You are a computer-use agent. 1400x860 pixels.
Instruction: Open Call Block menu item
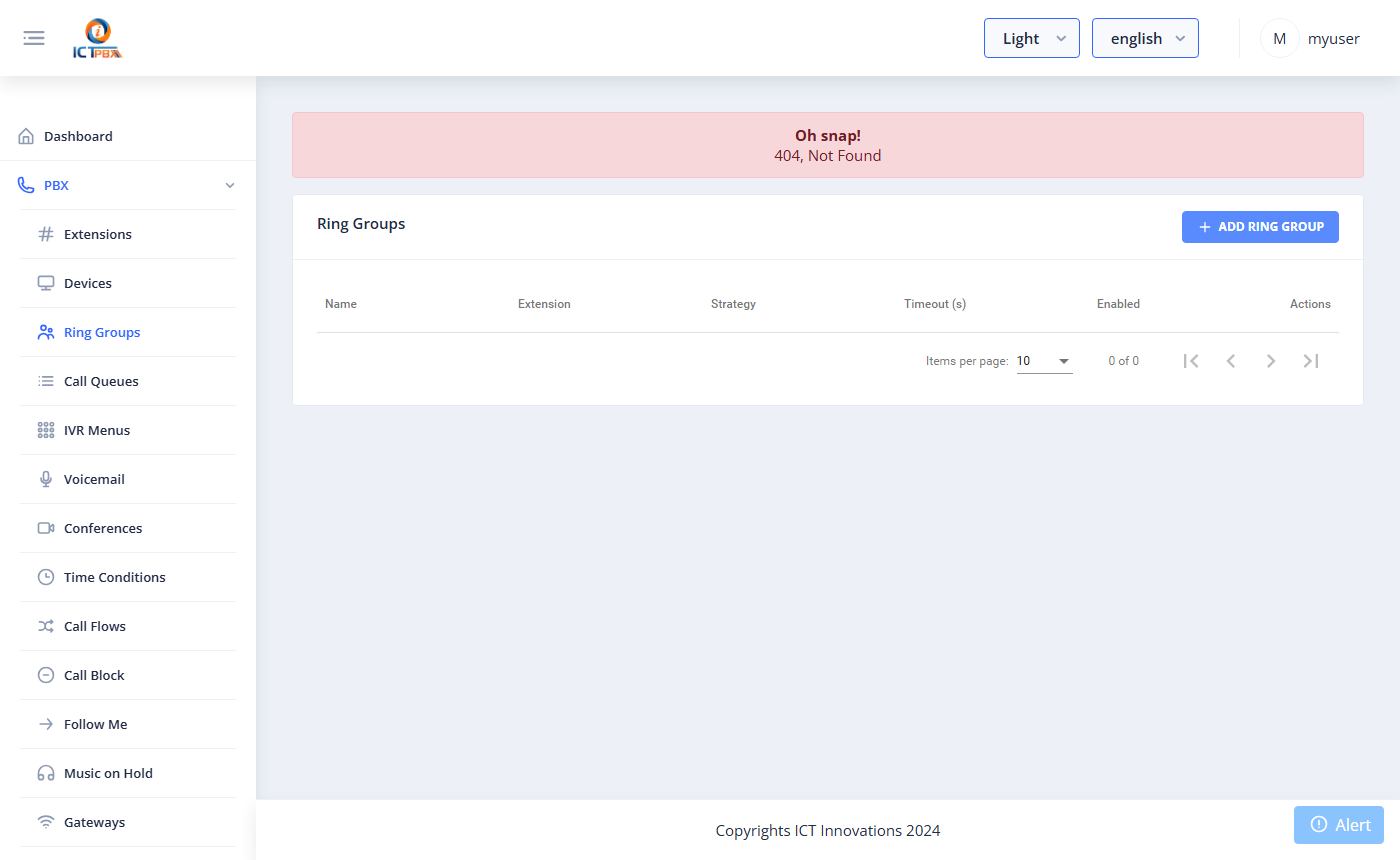128,675
